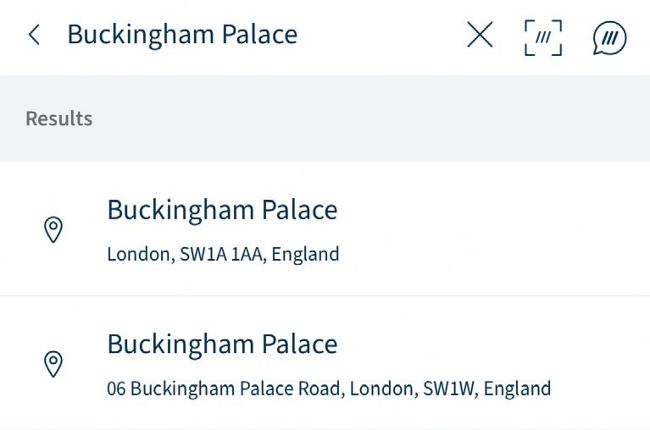
Task: Choose the Buckingham Palace result on Buckingham Palace Road
Action: click(222, 344)
